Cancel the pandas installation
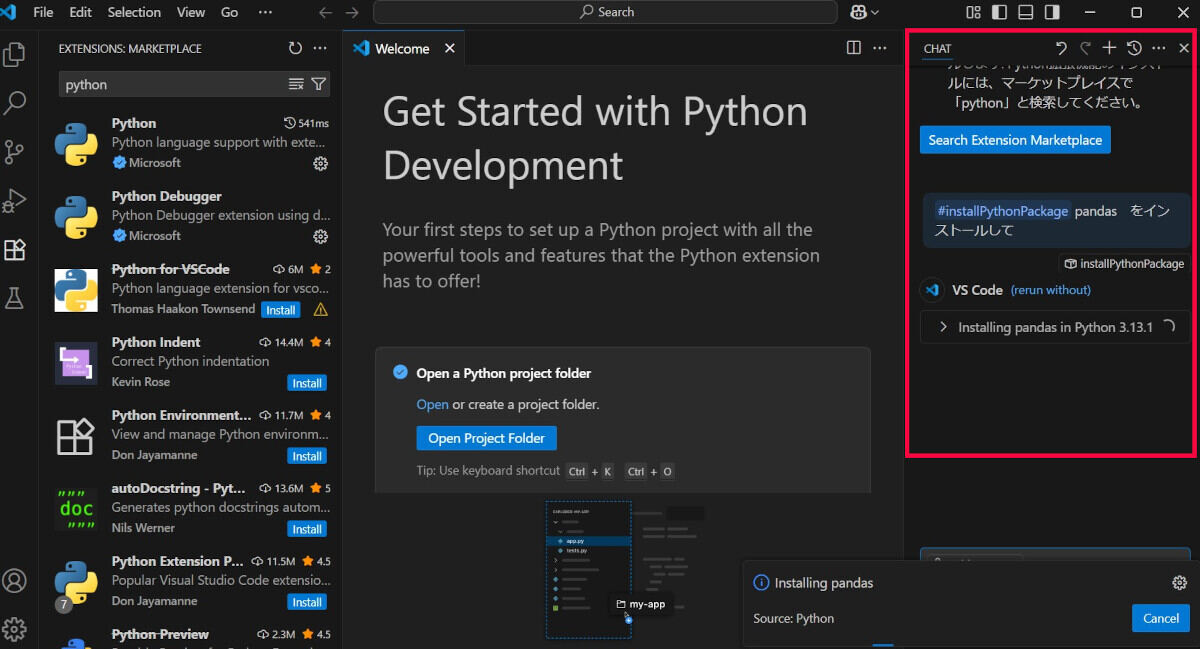1200x649 pixels. [1161, 618]
